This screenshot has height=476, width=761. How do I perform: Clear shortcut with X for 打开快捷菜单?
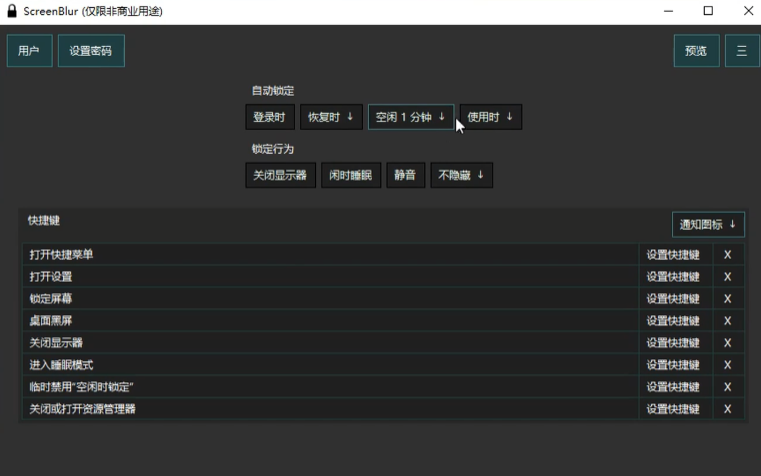point(727,255)
